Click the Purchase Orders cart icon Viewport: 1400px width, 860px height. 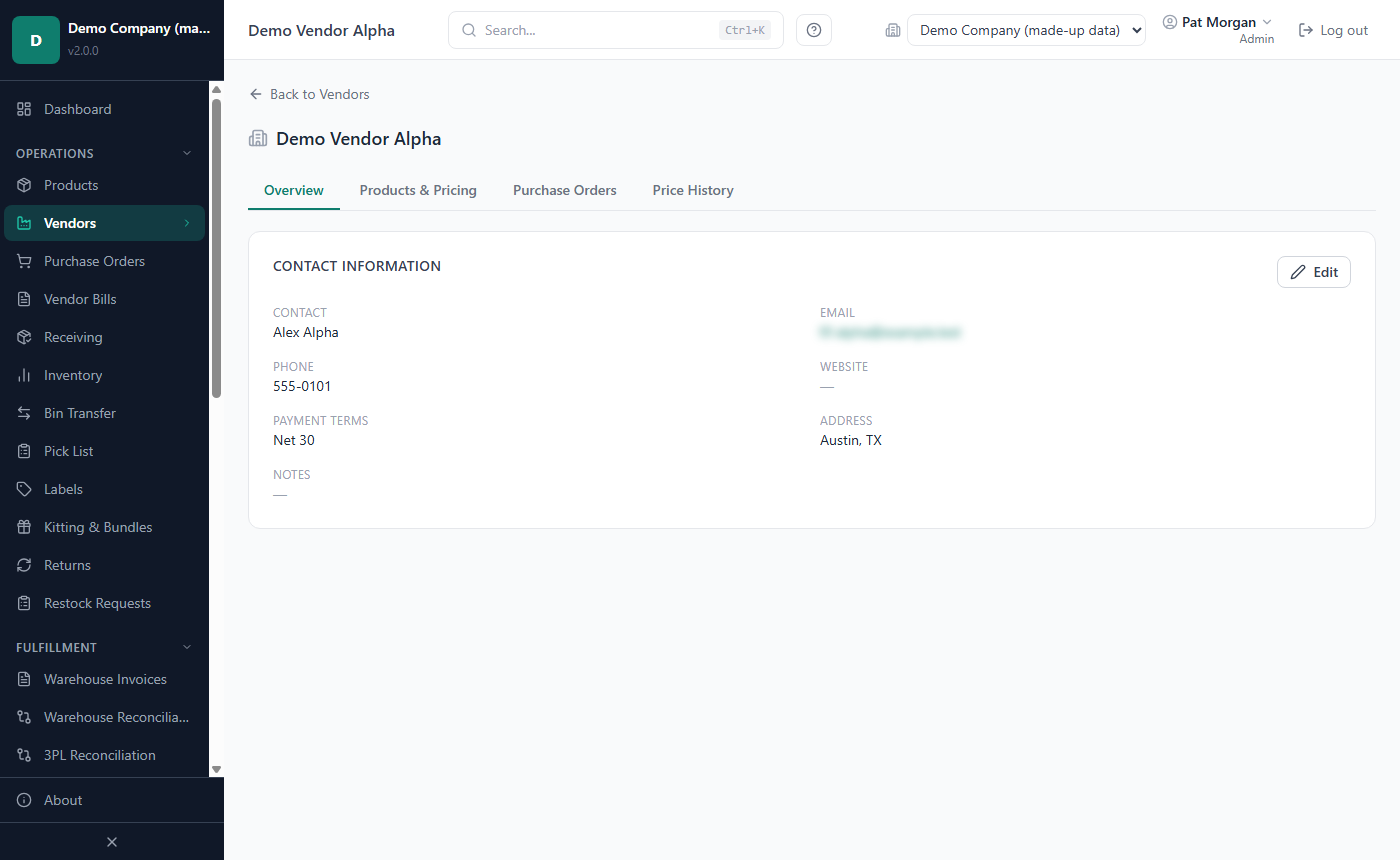24,261
